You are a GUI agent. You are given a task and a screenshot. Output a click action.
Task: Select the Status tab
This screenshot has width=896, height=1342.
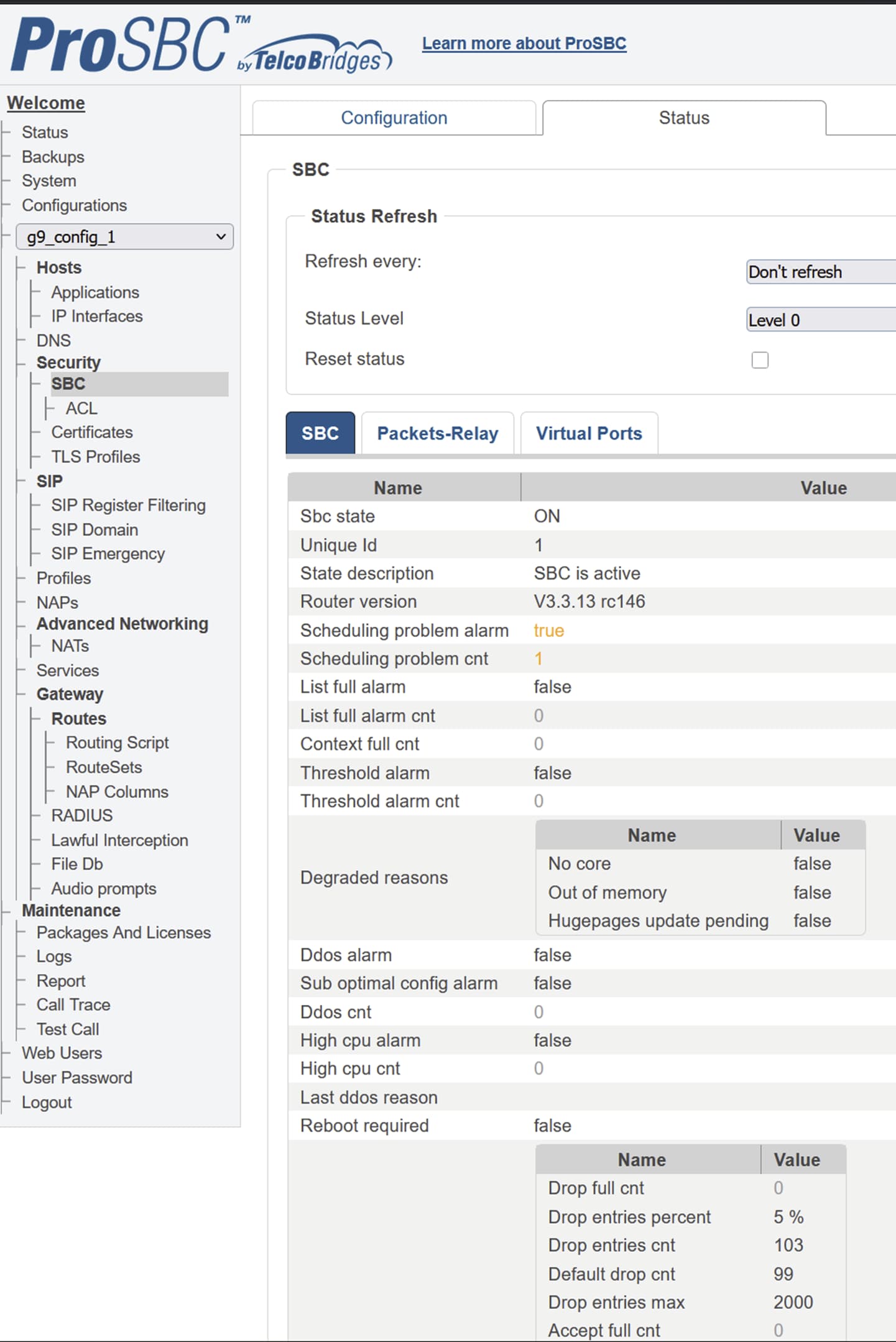click(x=683, y=118)
